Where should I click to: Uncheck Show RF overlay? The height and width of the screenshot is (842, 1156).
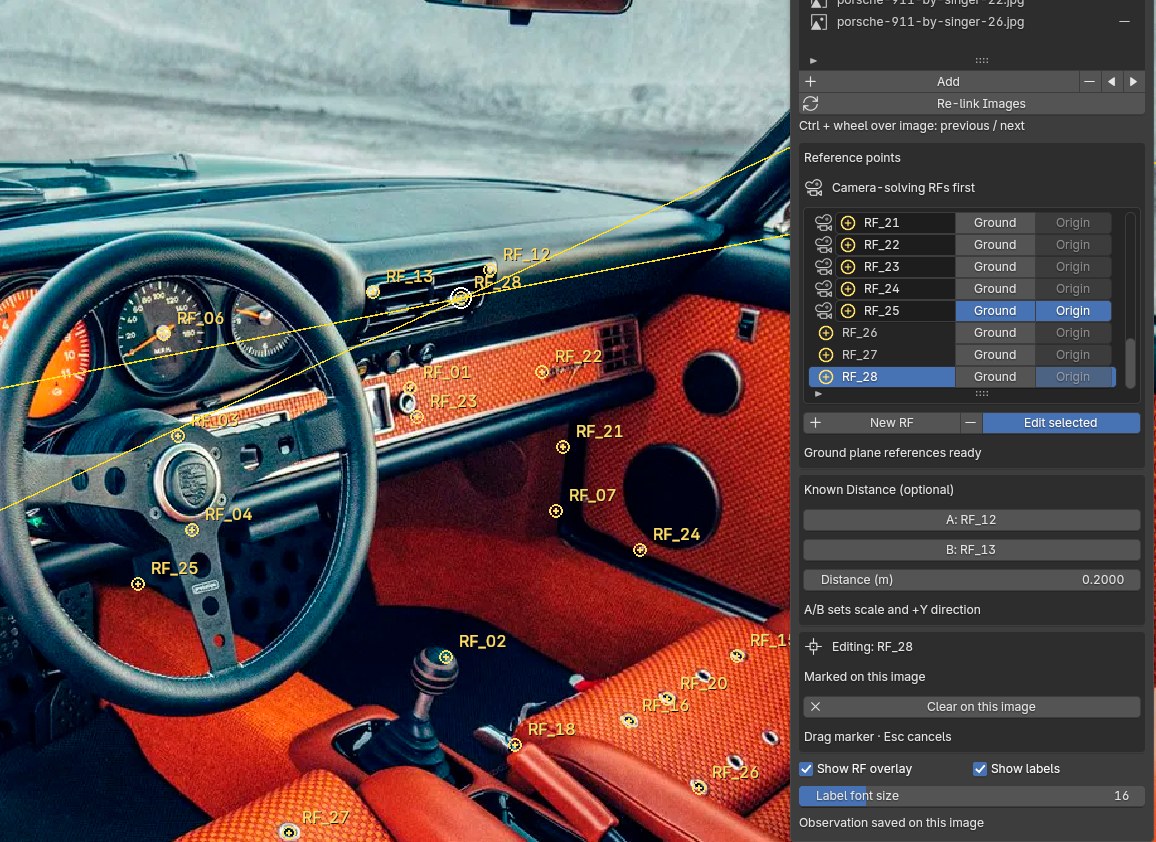click(x=807, y=769)
